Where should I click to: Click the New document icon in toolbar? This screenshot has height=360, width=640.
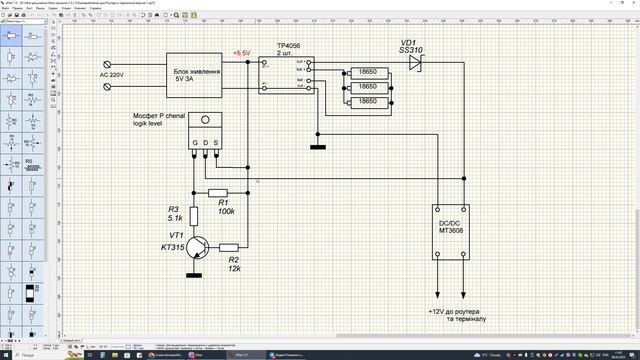click(3, 15)
